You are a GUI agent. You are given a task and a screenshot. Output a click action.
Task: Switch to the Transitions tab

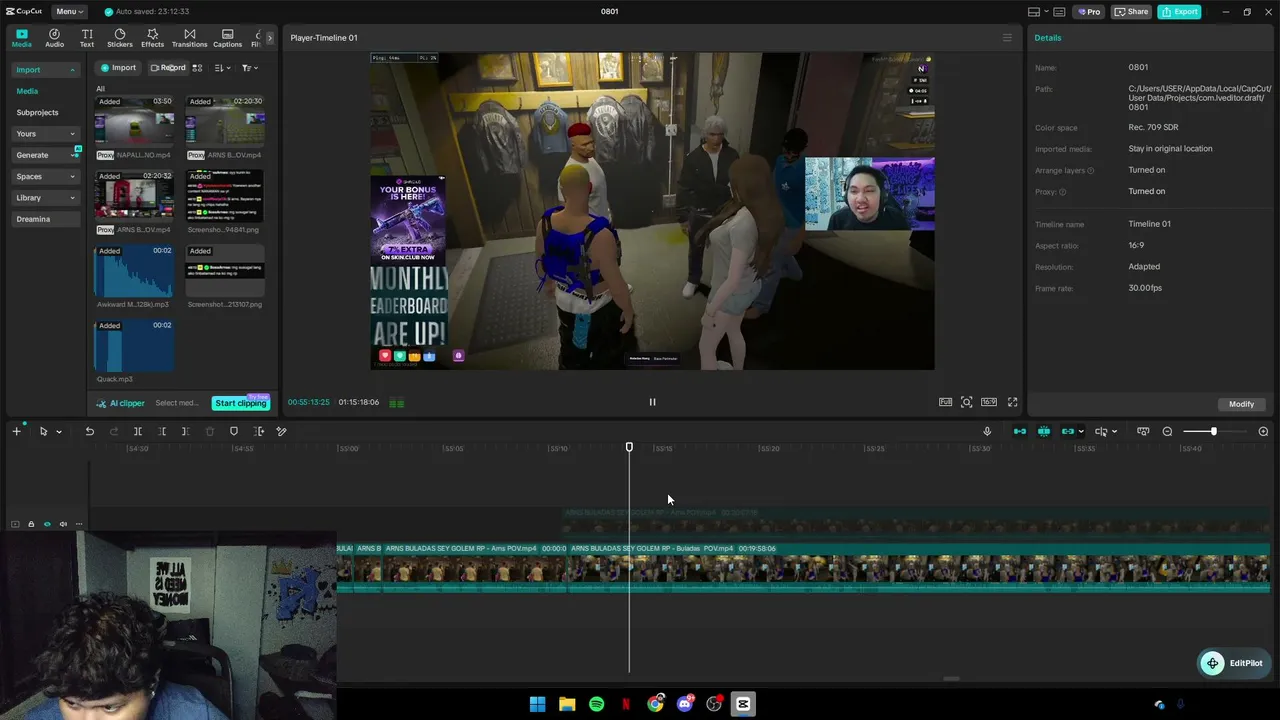point(189,38)
